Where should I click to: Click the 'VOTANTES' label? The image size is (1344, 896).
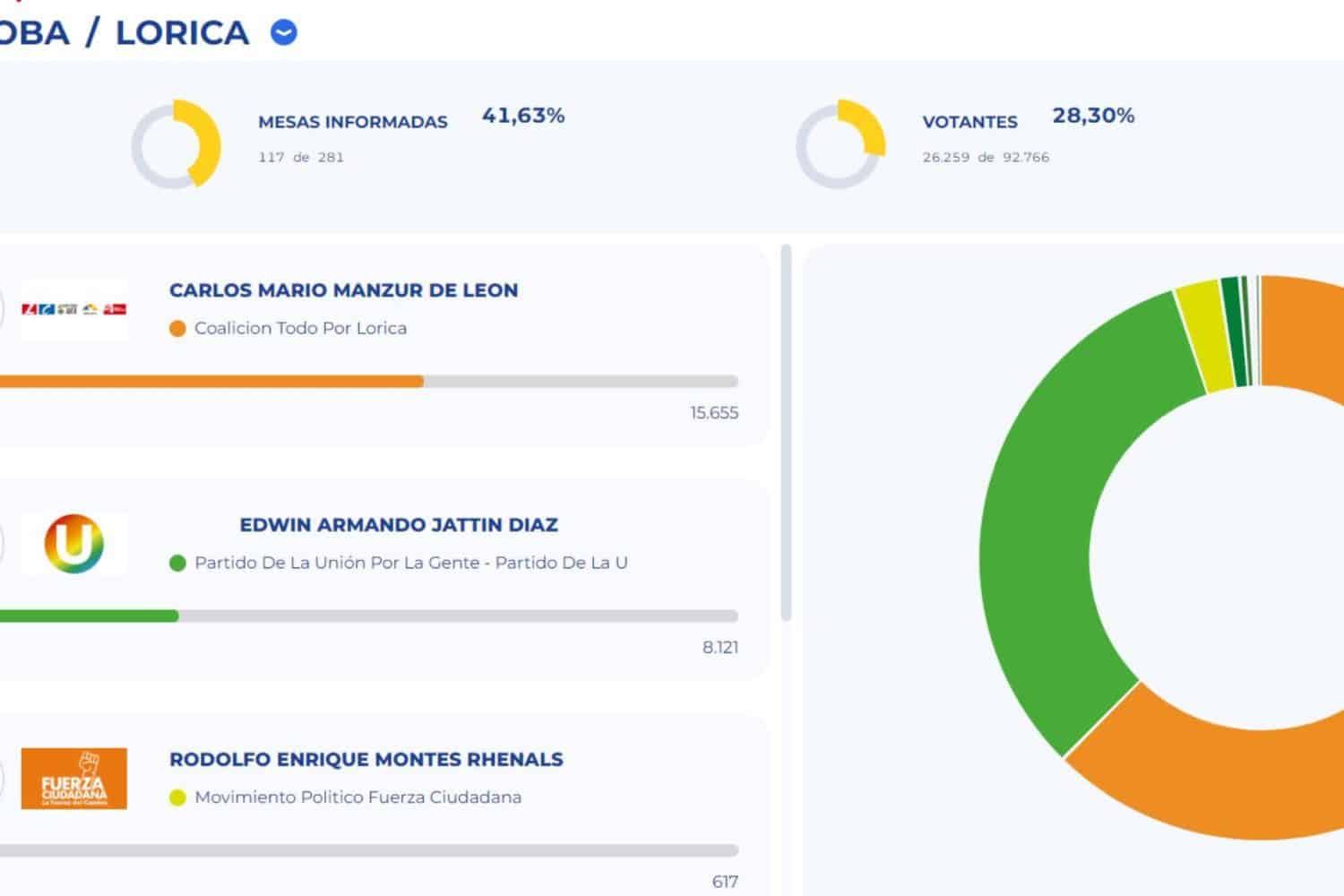coord(970,123)
